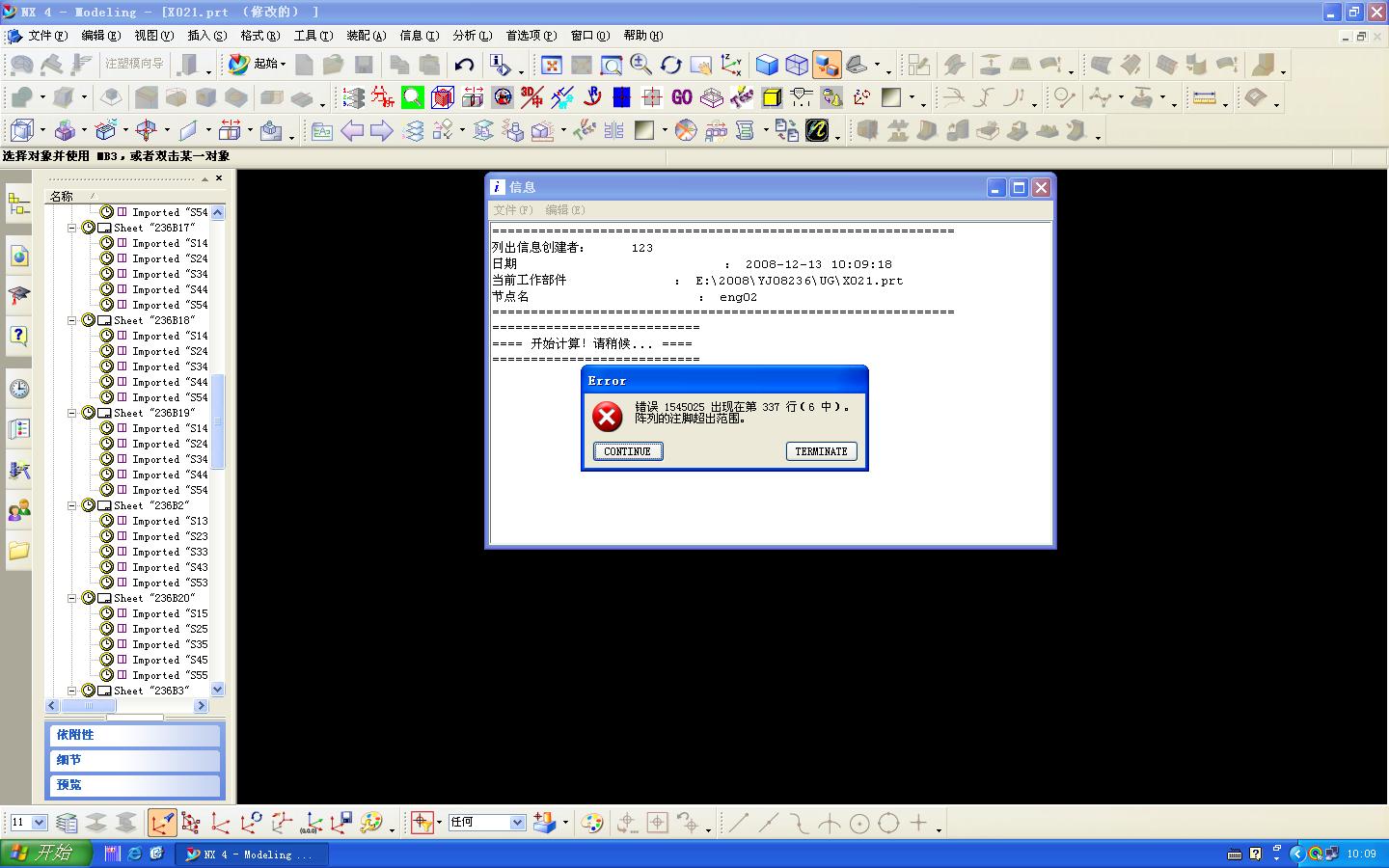1389x868 pixels.
Task: Open the History clock sidebar icon
Action: [x=18, y=389]
